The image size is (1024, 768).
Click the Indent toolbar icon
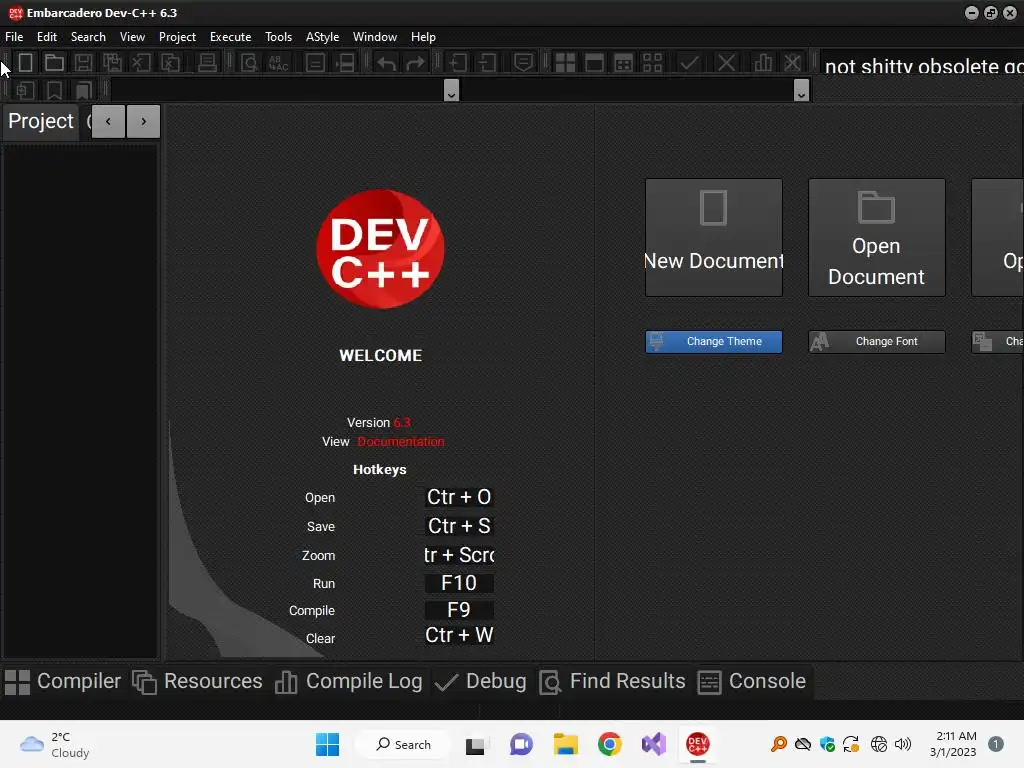[458, 63]
